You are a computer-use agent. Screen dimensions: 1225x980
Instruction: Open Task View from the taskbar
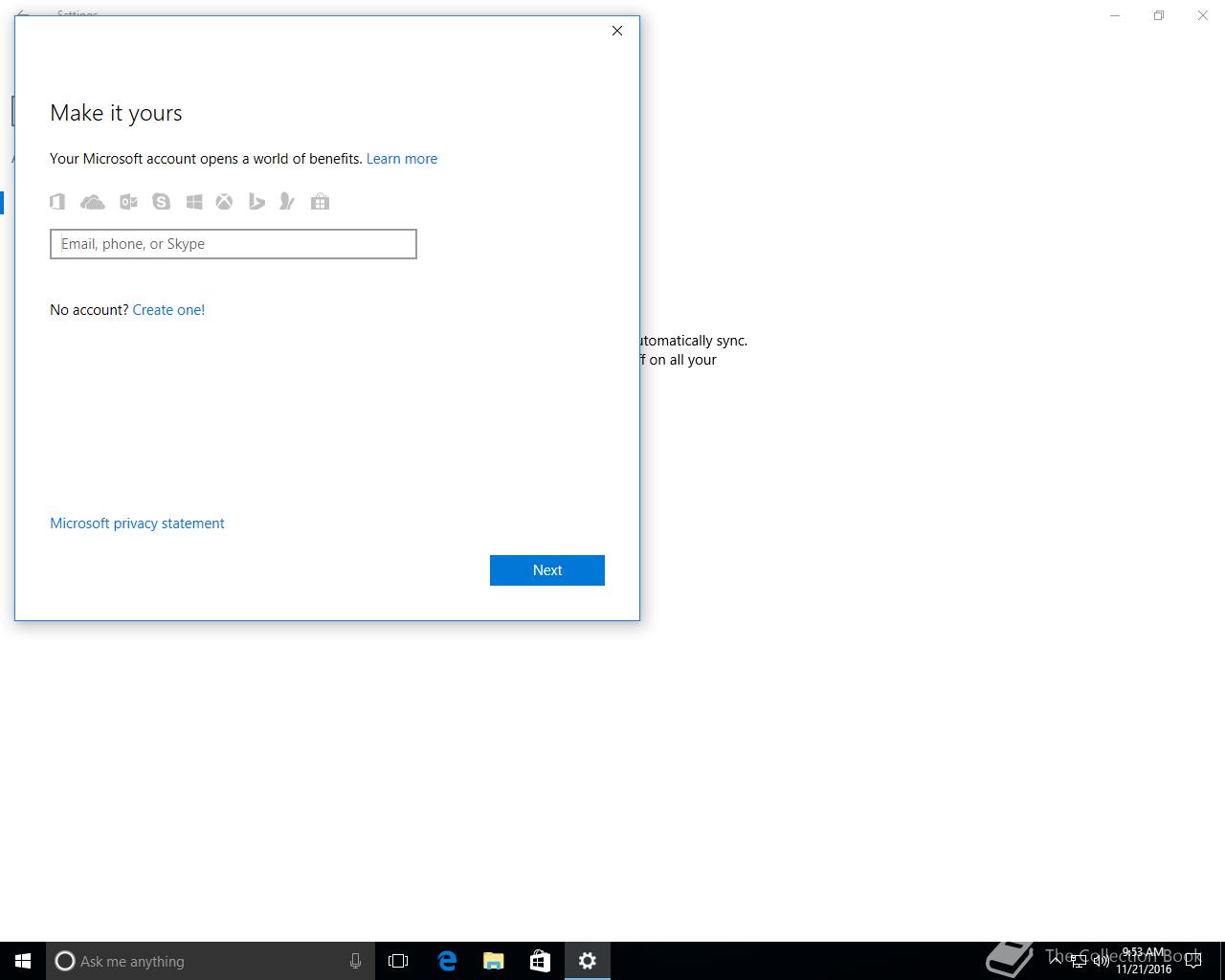[398, 961]
